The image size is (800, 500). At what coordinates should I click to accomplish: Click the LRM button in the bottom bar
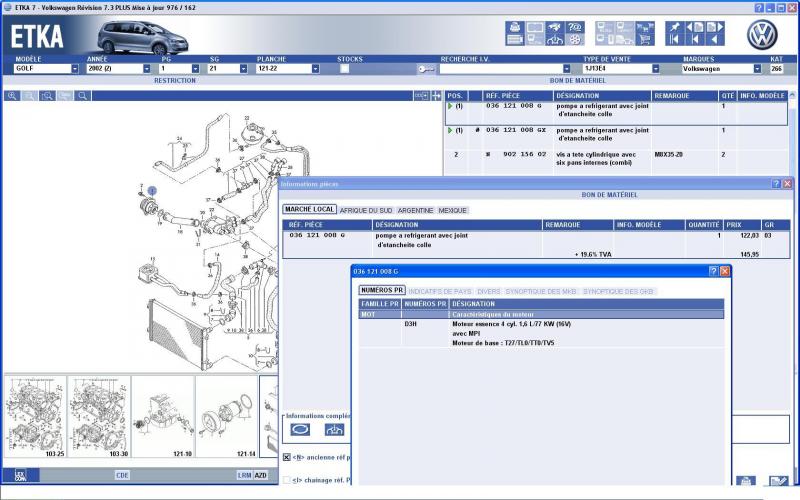[x=244, y=476]
